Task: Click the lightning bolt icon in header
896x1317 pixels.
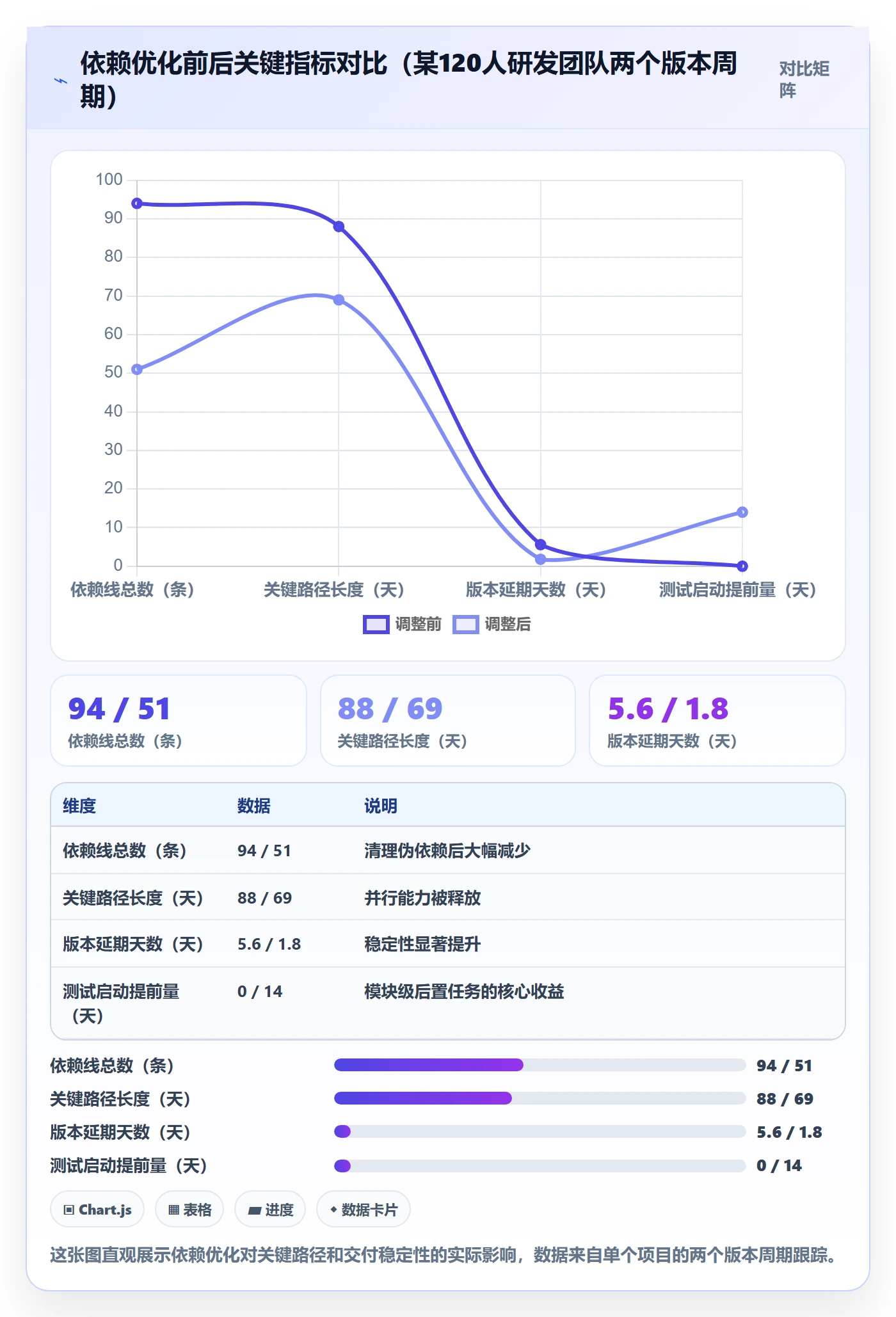Action: 60,81
